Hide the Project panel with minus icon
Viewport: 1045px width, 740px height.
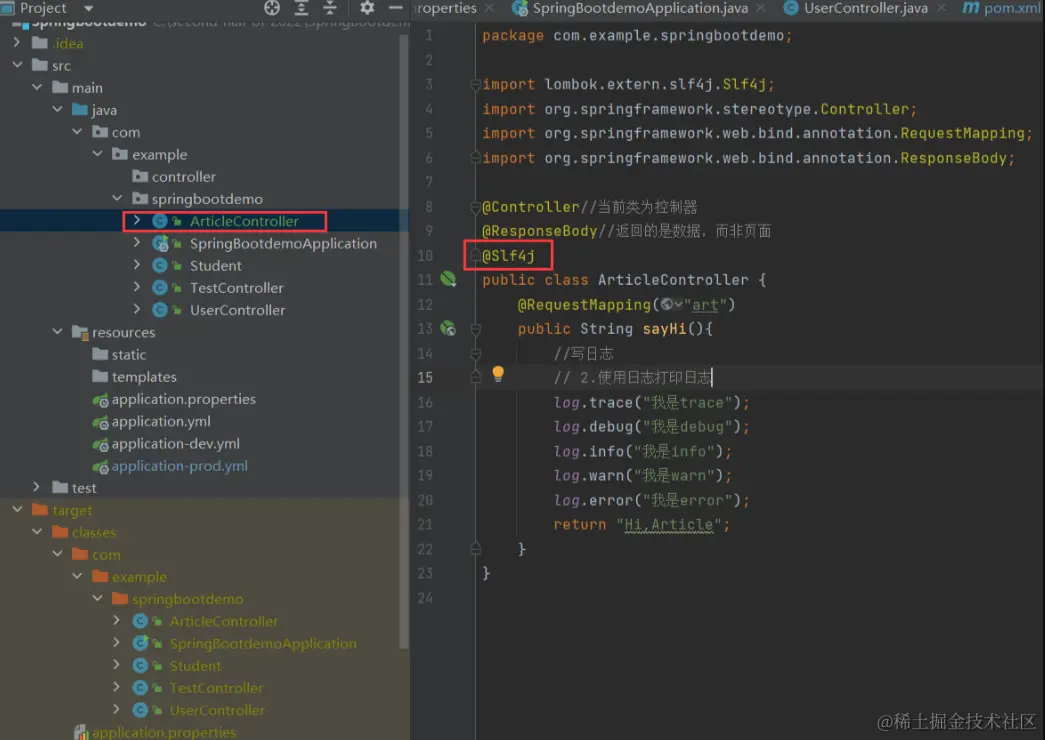[x=395, y=8]
